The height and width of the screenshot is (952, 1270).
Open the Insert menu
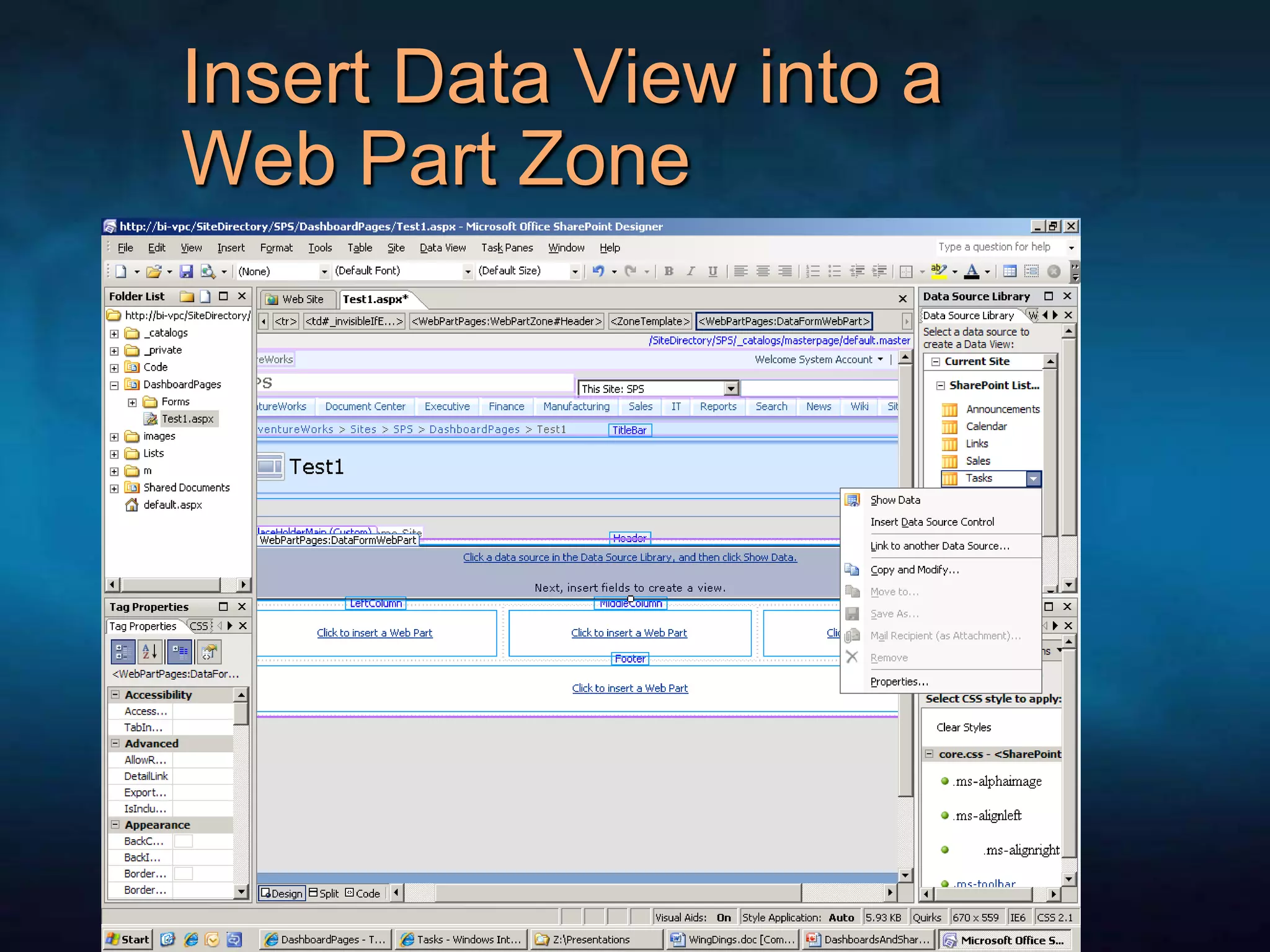(231, 248)
